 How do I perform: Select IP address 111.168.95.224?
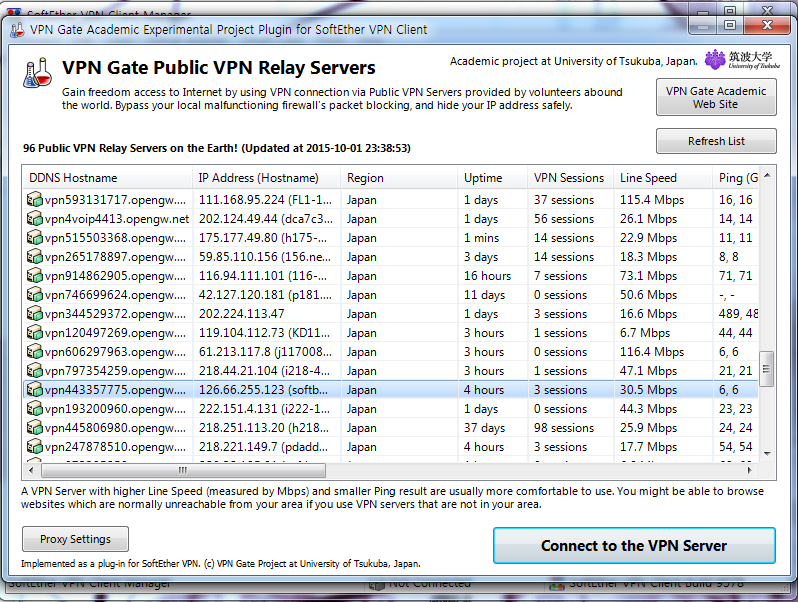pyautogui.click(x=265, y=199)
